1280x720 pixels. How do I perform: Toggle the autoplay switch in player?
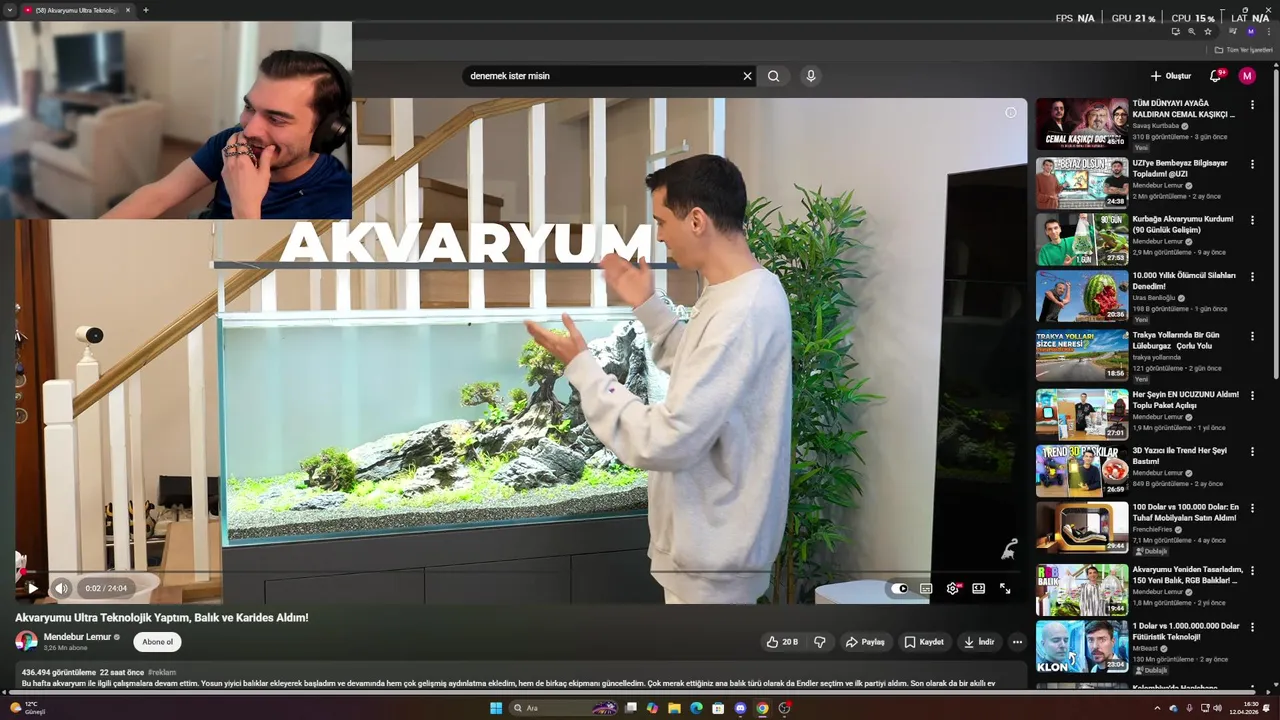(900, 588)
